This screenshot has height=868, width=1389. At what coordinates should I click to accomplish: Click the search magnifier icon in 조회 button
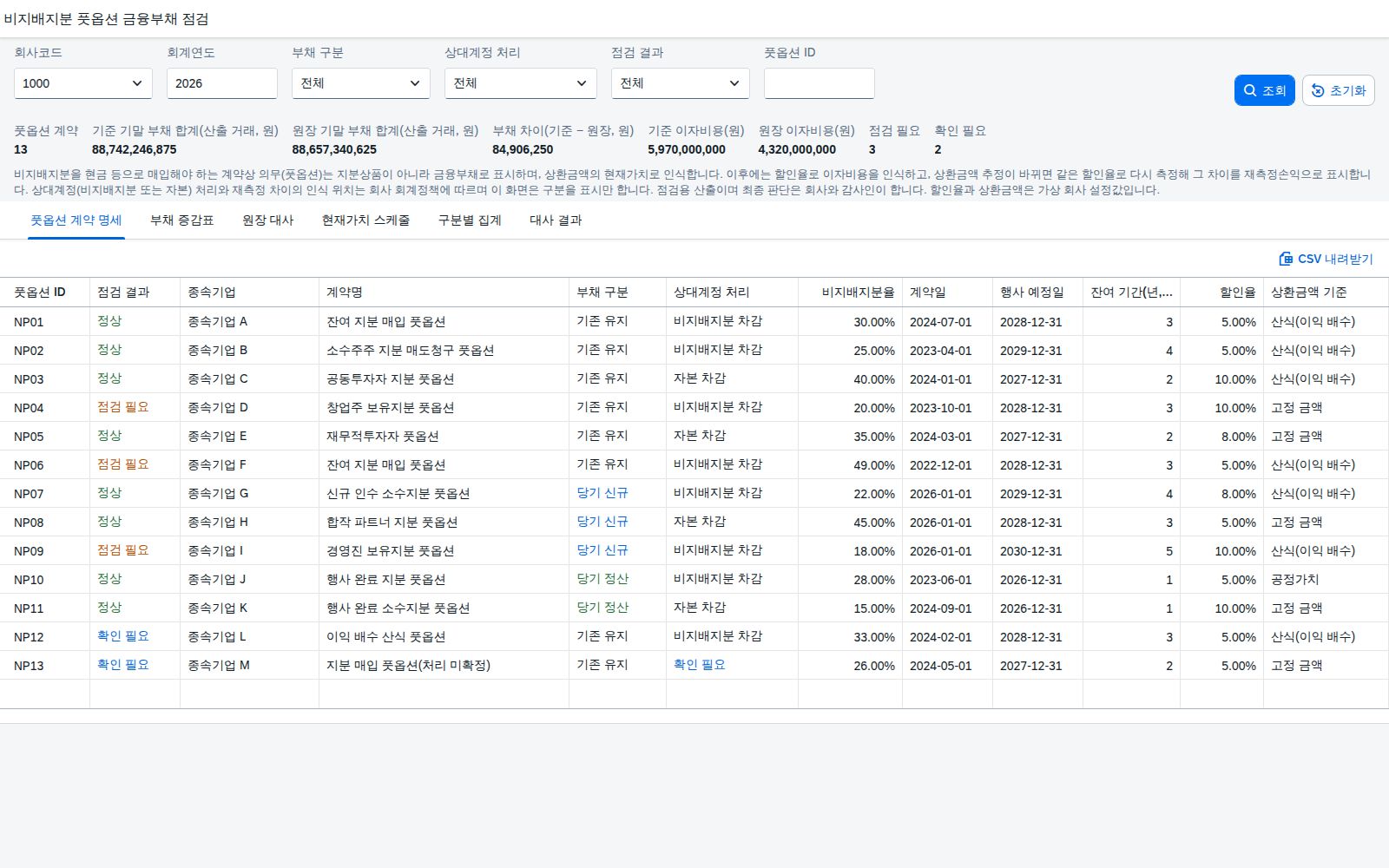1250,90
